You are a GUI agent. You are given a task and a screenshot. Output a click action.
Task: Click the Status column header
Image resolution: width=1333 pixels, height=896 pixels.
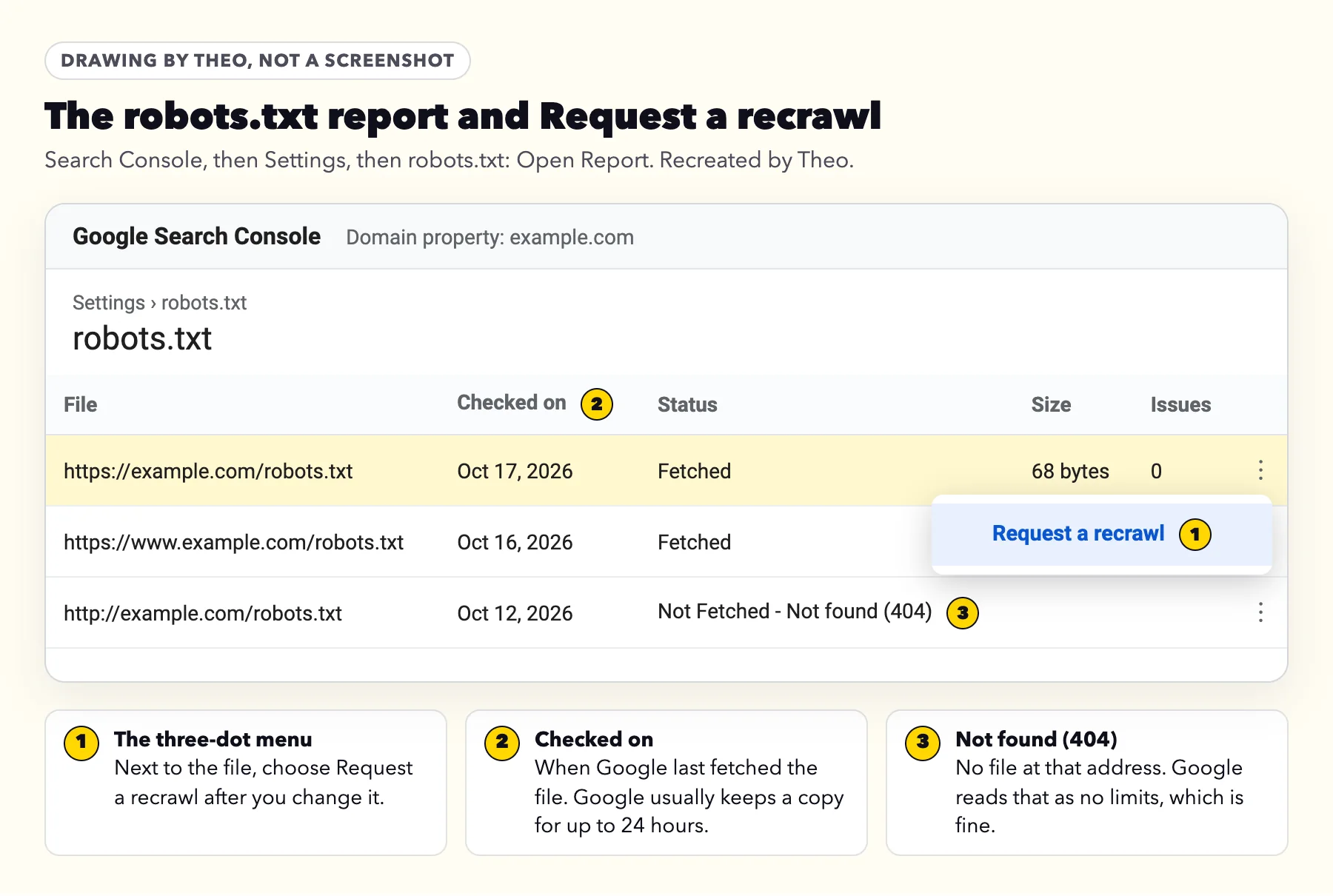687,404
